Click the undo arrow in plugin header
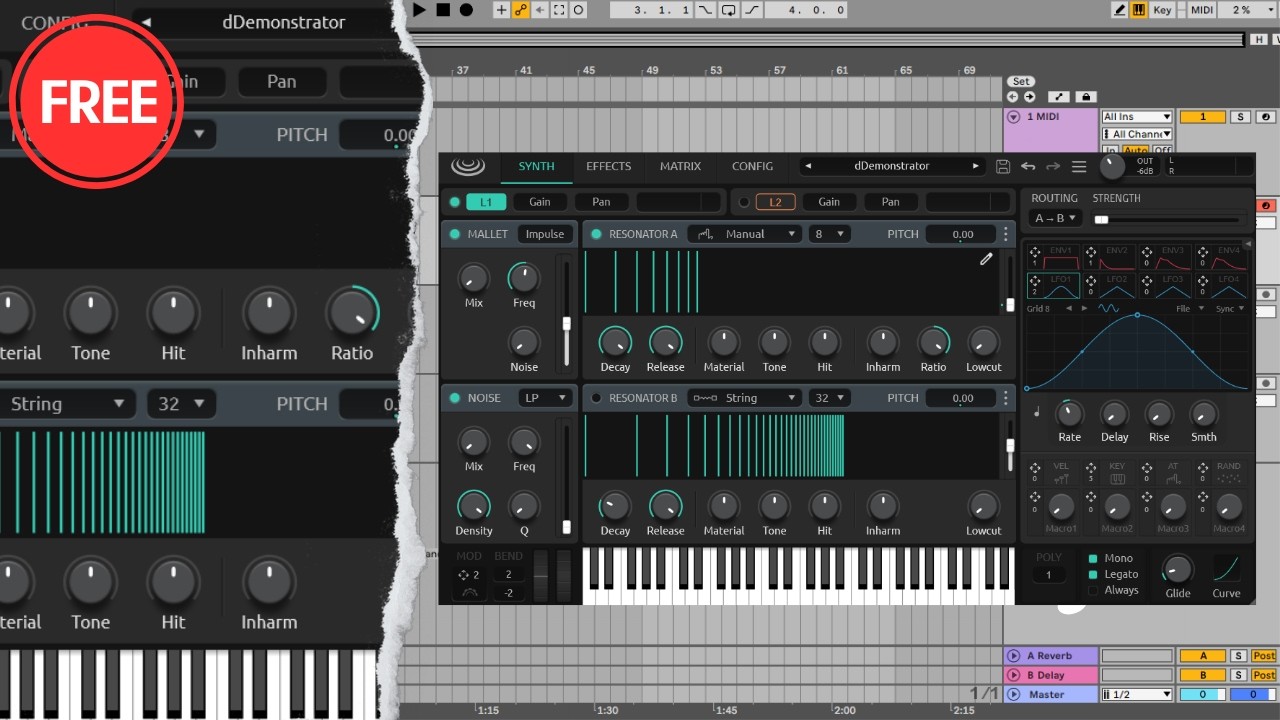The image size is (1280, 720). pos(1028,167)
